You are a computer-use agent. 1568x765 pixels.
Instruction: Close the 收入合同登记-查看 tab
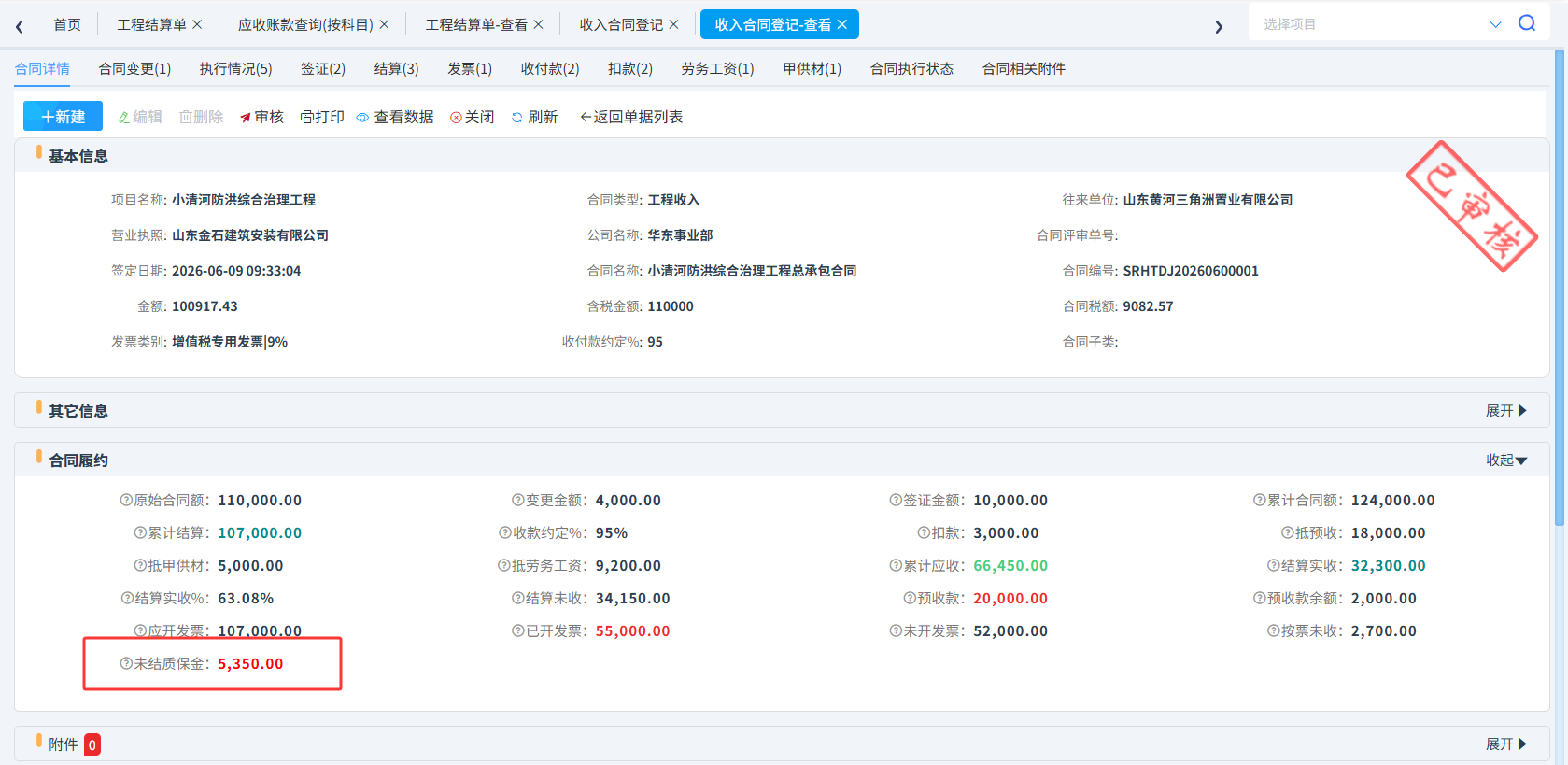841,25
